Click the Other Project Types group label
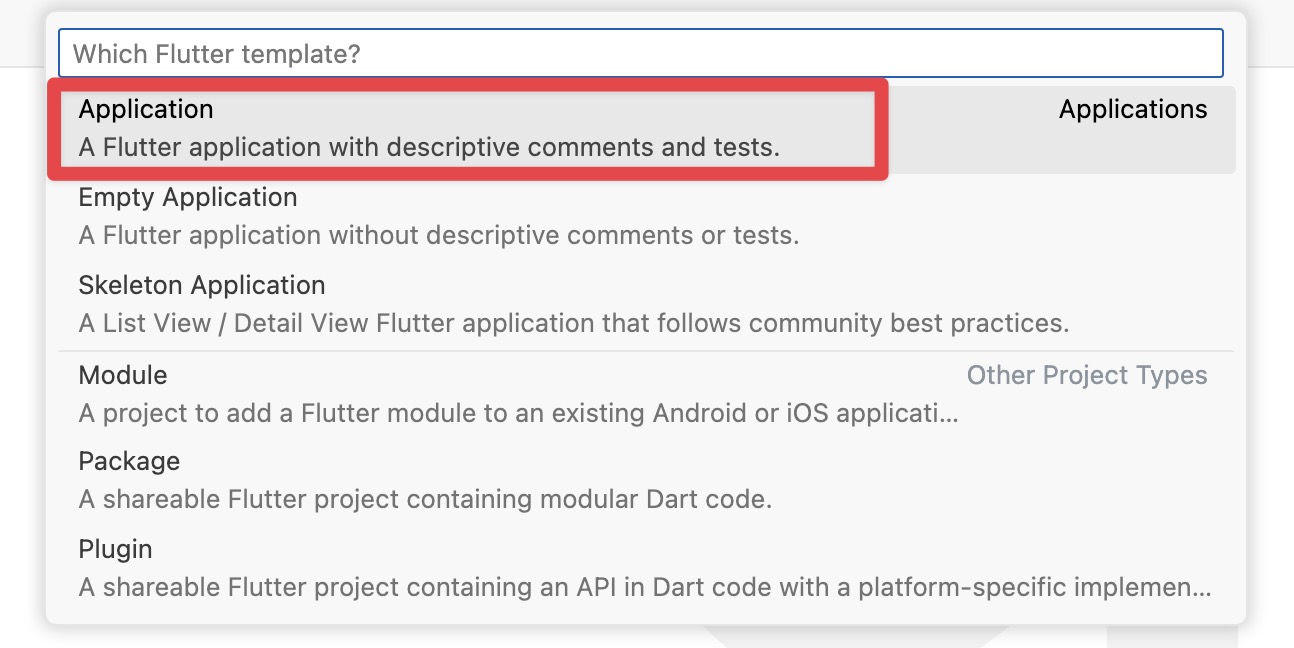This screenshot has width=1294, height=648. click(x=1086, y=375)
